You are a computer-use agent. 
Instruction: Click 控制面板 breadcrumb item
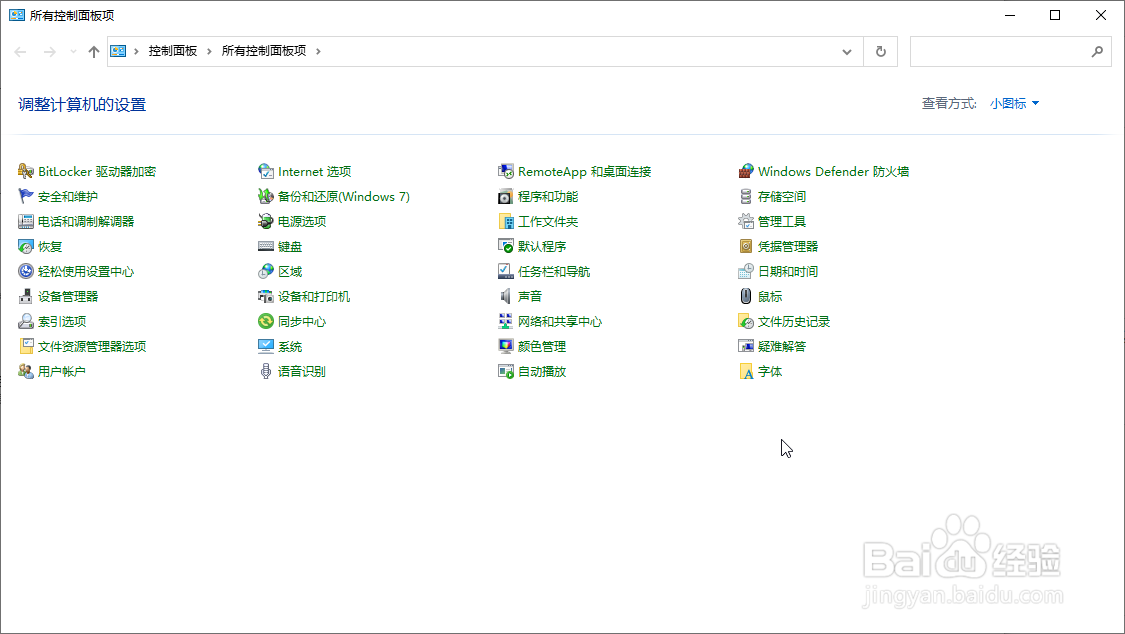click(x=172, y=51)
